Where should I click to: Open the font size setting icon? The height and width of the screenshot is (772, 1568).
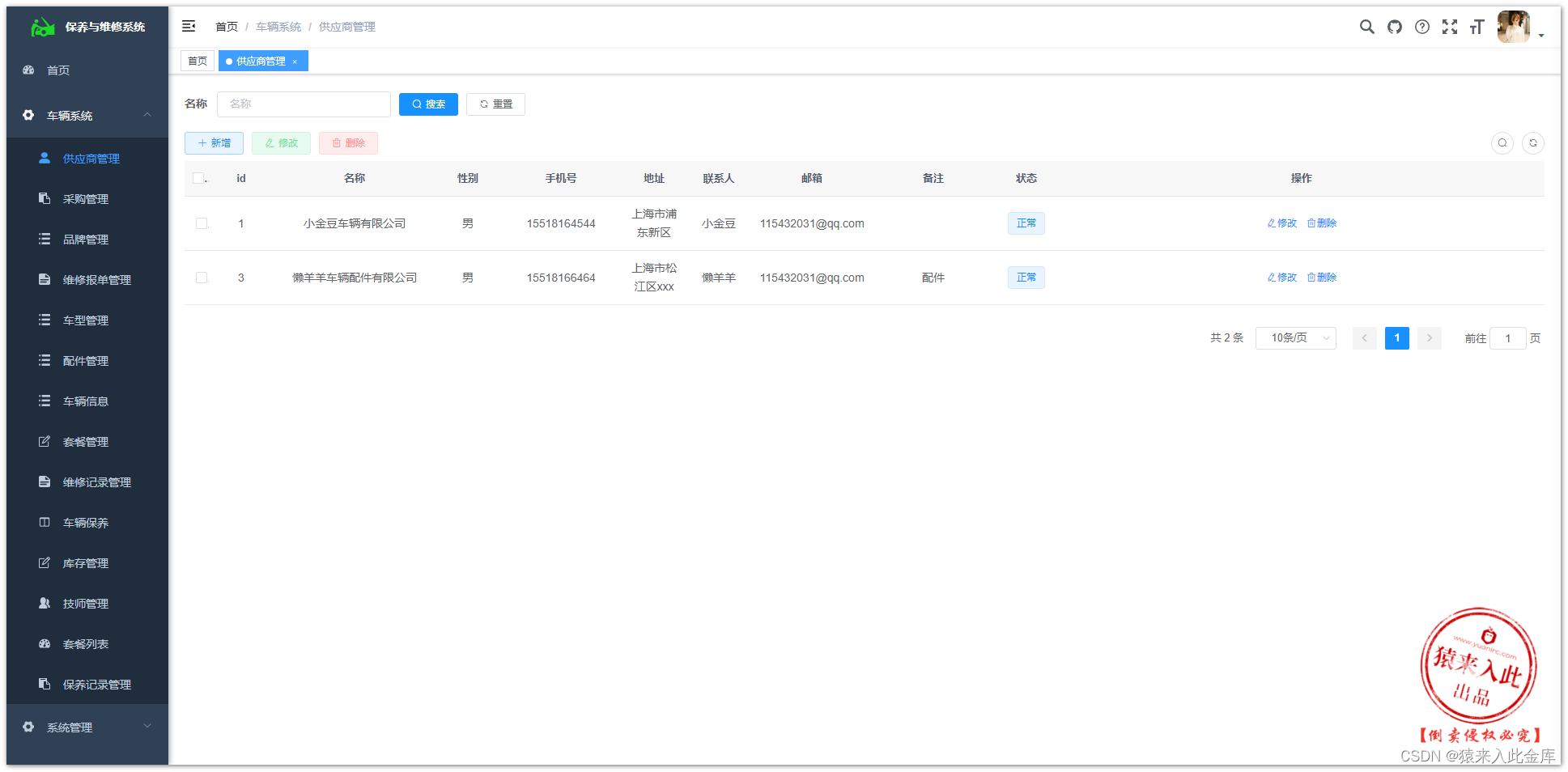(1477, 27)
